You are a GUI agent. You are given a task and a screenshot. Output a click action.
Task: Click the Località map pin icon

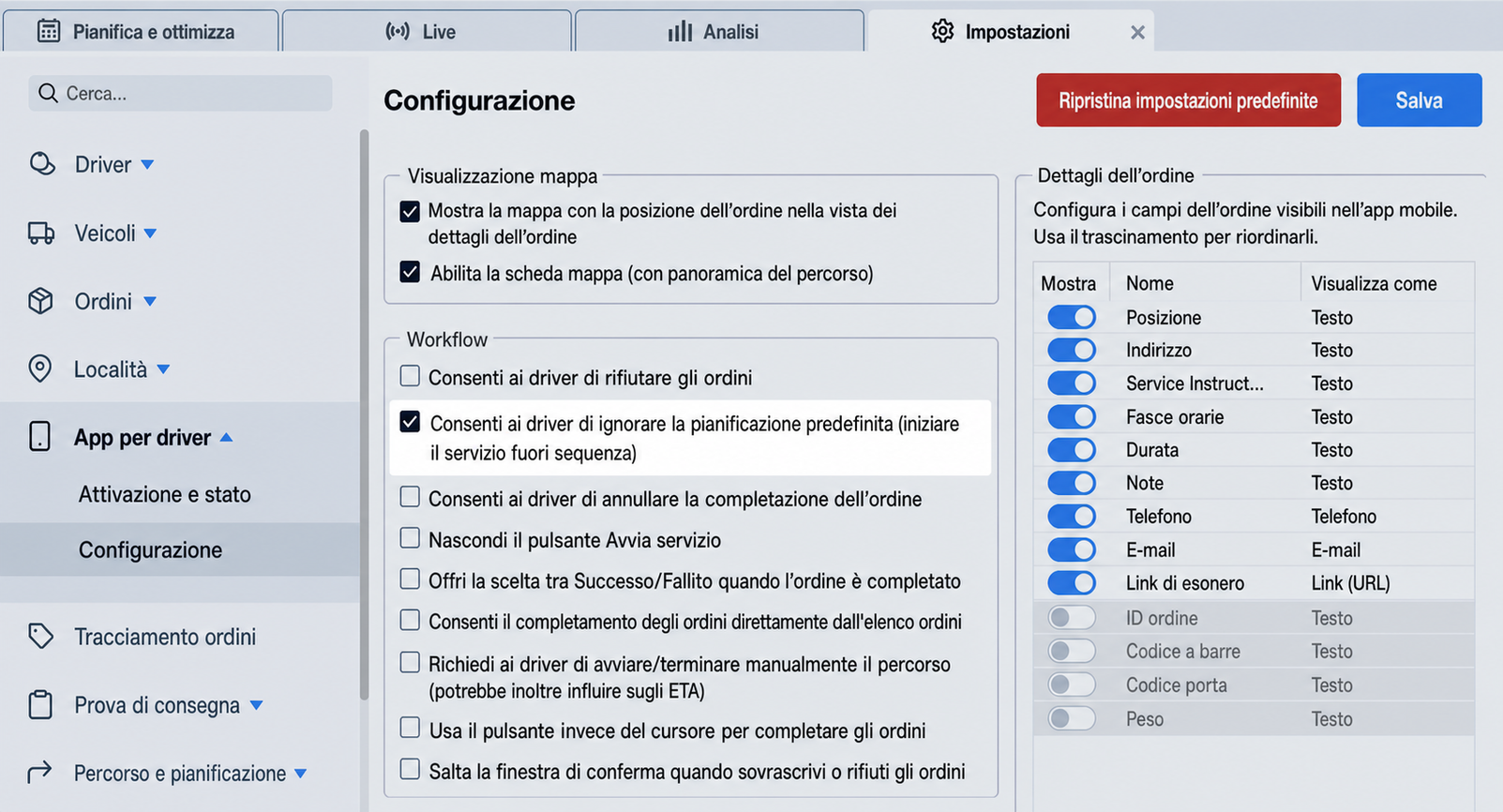click(40, 368)
